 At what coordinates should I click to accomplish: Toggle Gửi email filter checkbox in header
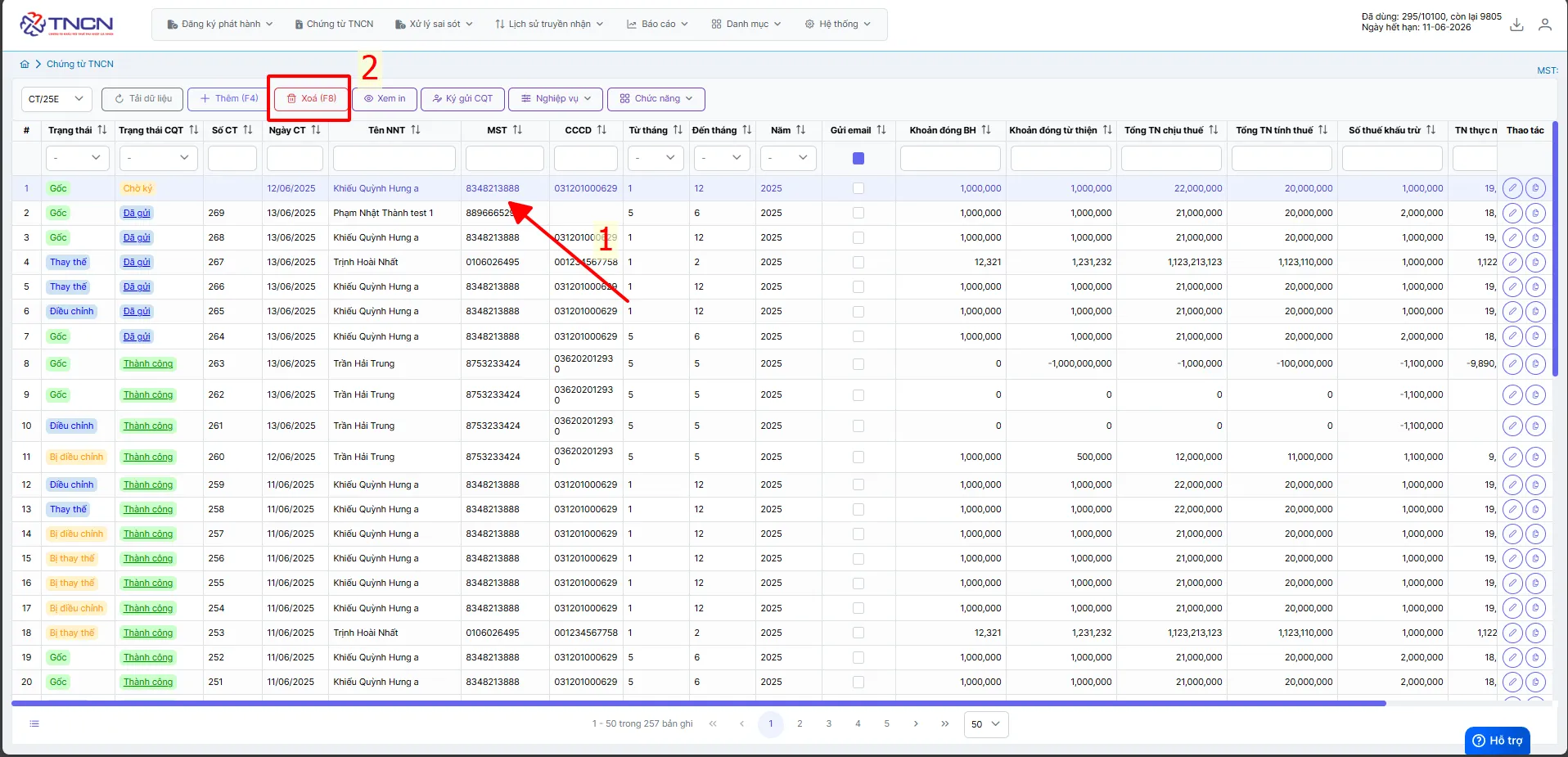pyautogui.click(x=858, y=159)
